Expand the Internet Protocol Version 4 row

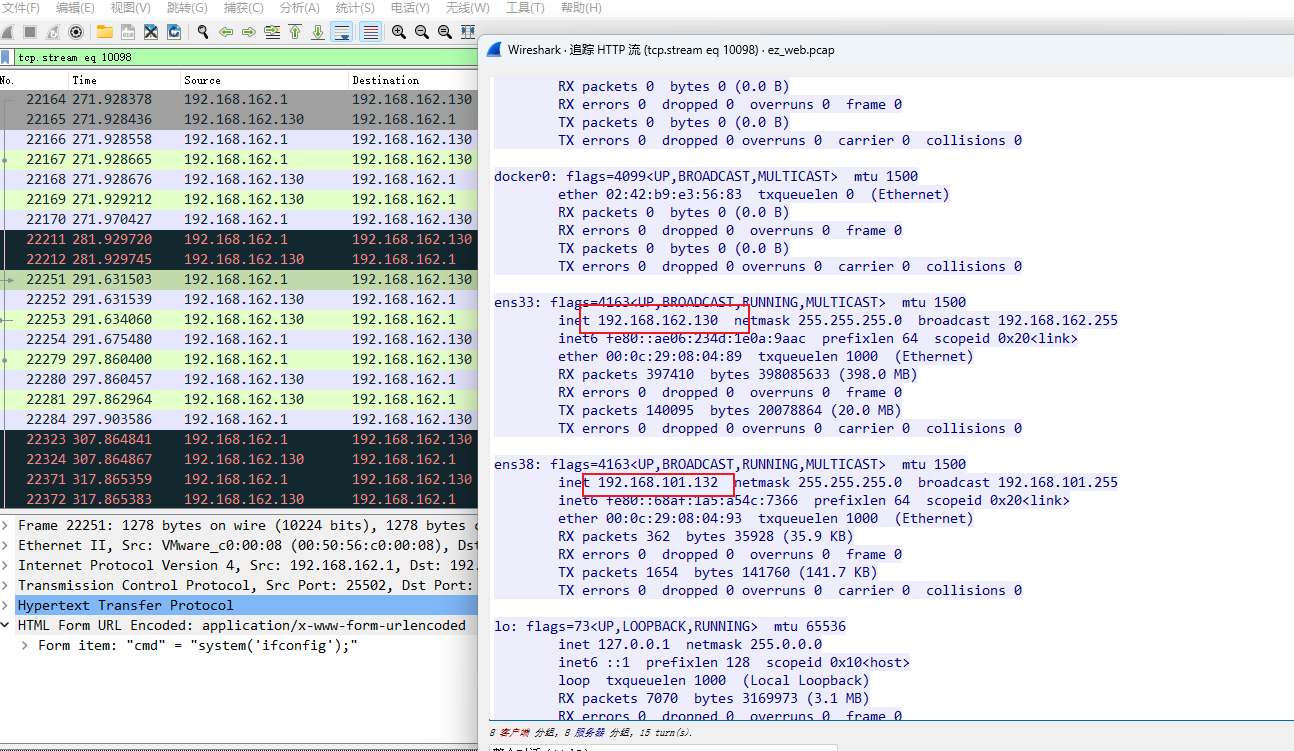pos(6,565)
